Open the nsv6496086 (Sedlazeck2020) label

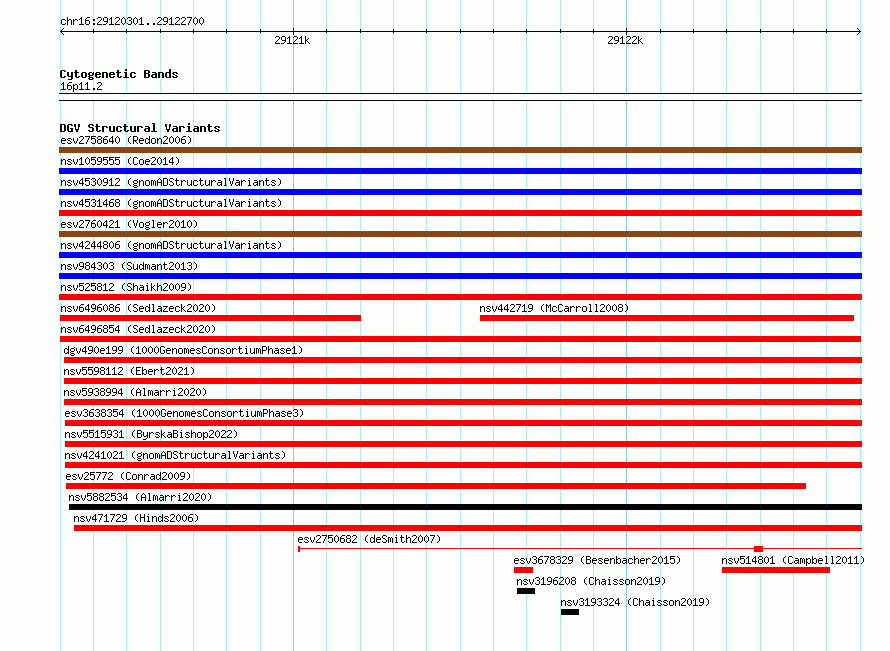click(138, 308)
